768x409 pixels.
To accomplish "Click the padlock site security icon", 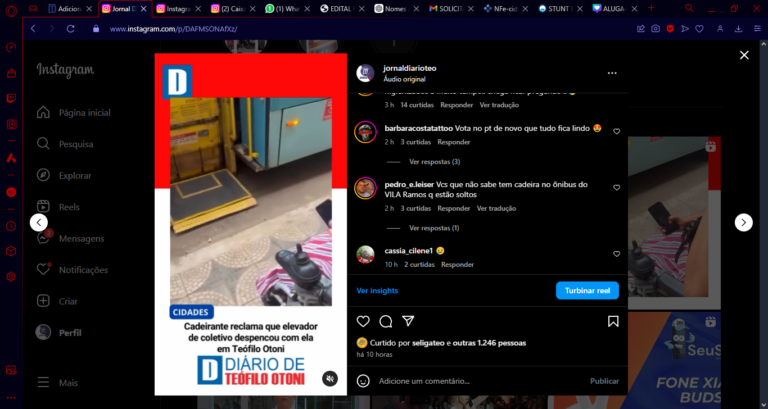I will 96,29.
